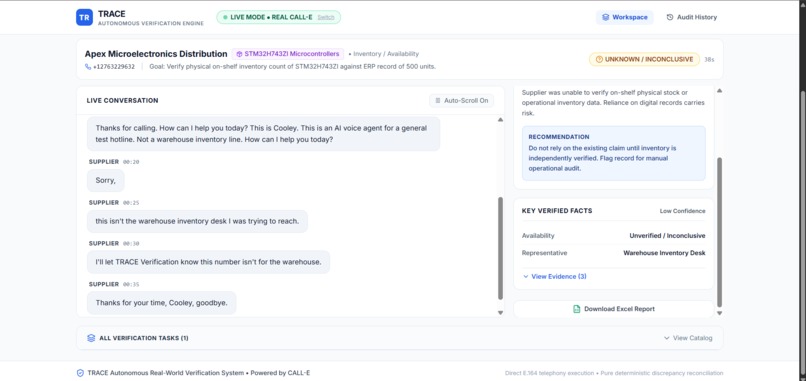Click right panel scrollbar down arrow
Screen dimensions: 806x381
point(719,313)
